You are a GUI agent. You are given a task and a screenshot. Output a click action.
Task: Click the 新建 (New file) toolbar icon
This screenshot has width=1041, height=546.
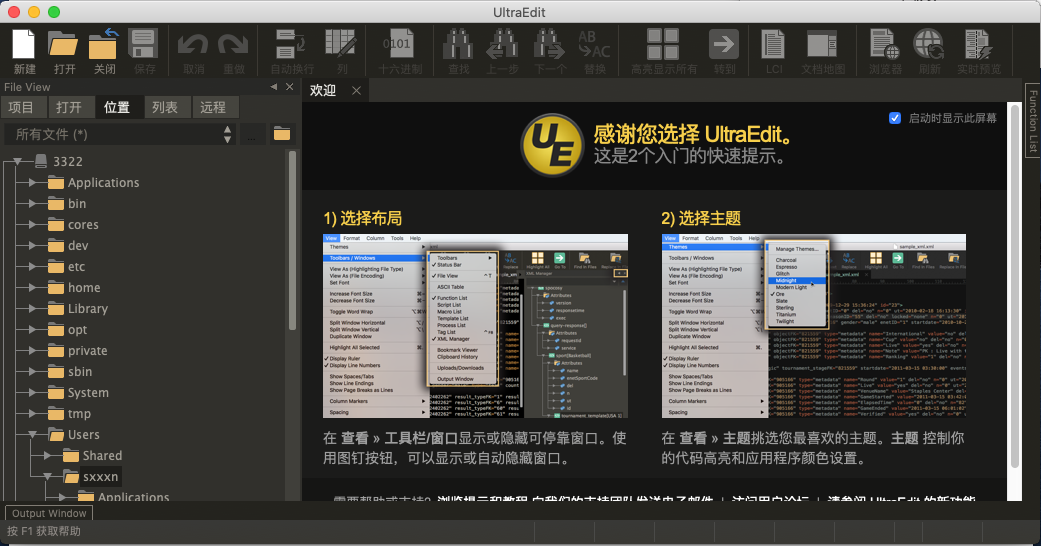(24, 45)
